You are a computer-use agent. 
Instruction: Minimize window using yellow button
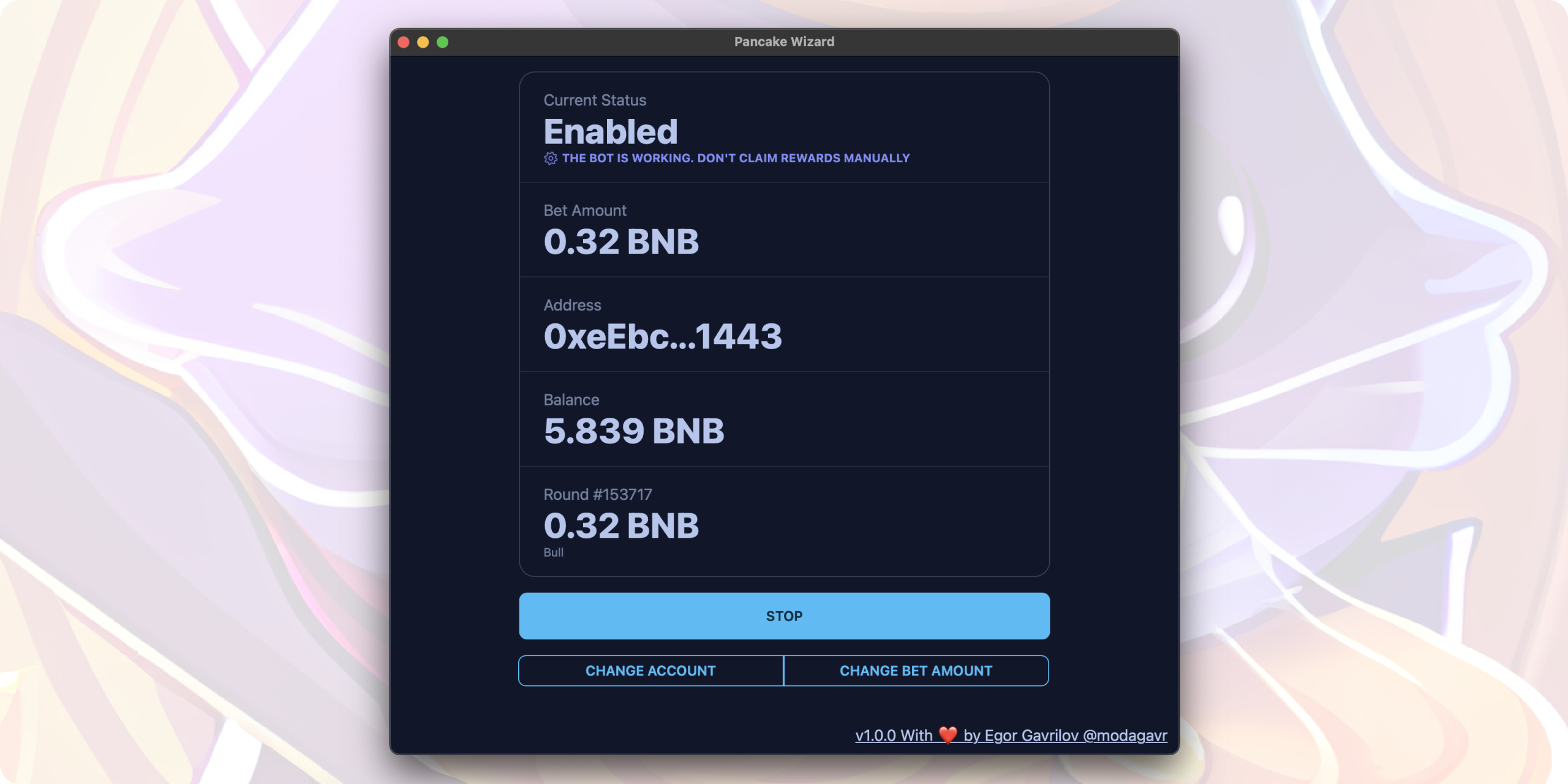(423, 42)
